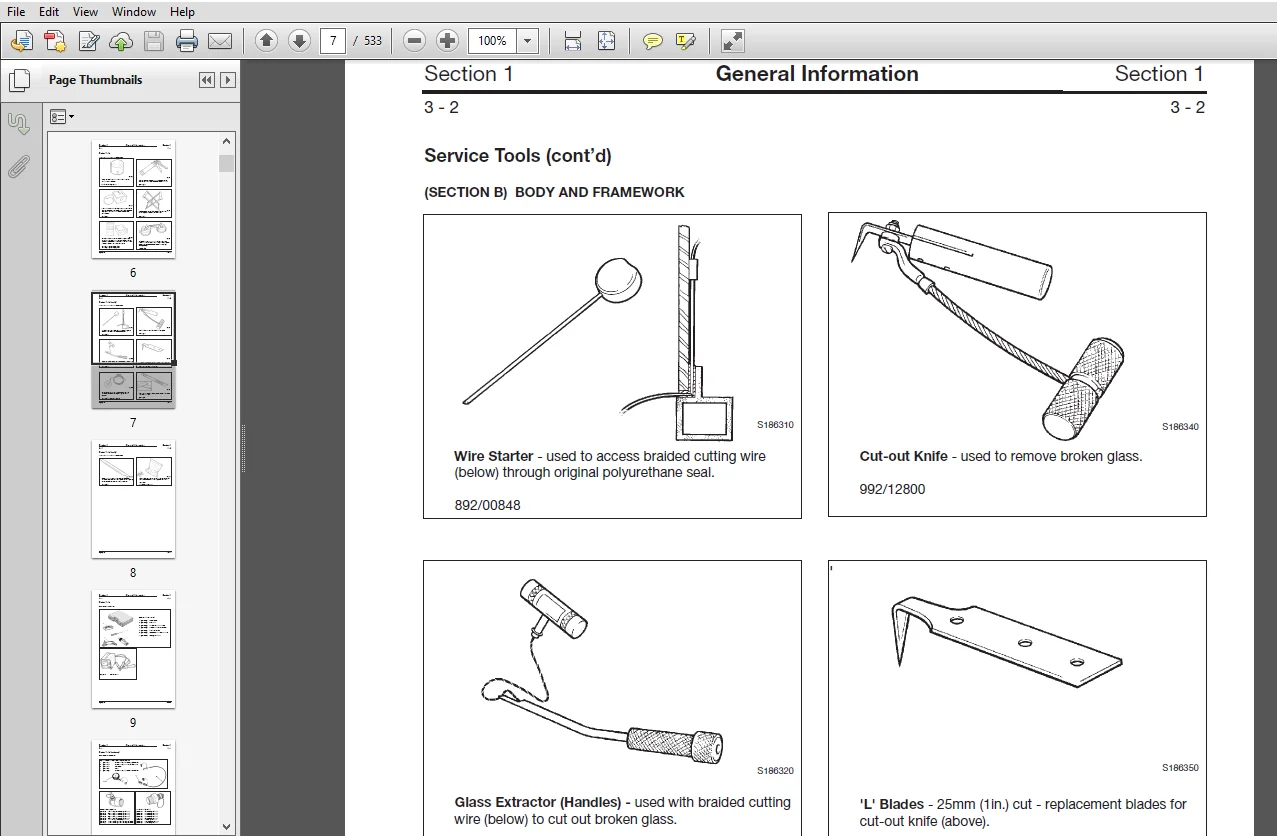Screen dimensions: 1277x836
Task: Click the part number 892/00848
Action: pos(487,505)
